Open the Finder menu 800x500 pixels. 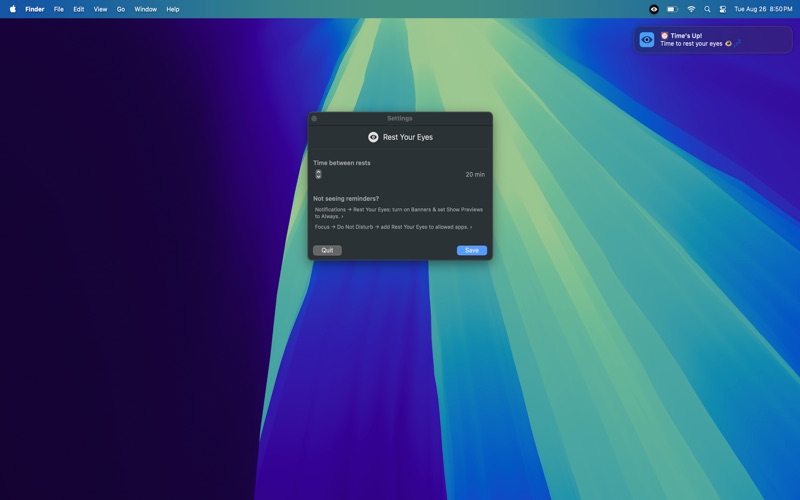[x=35, y=9]
